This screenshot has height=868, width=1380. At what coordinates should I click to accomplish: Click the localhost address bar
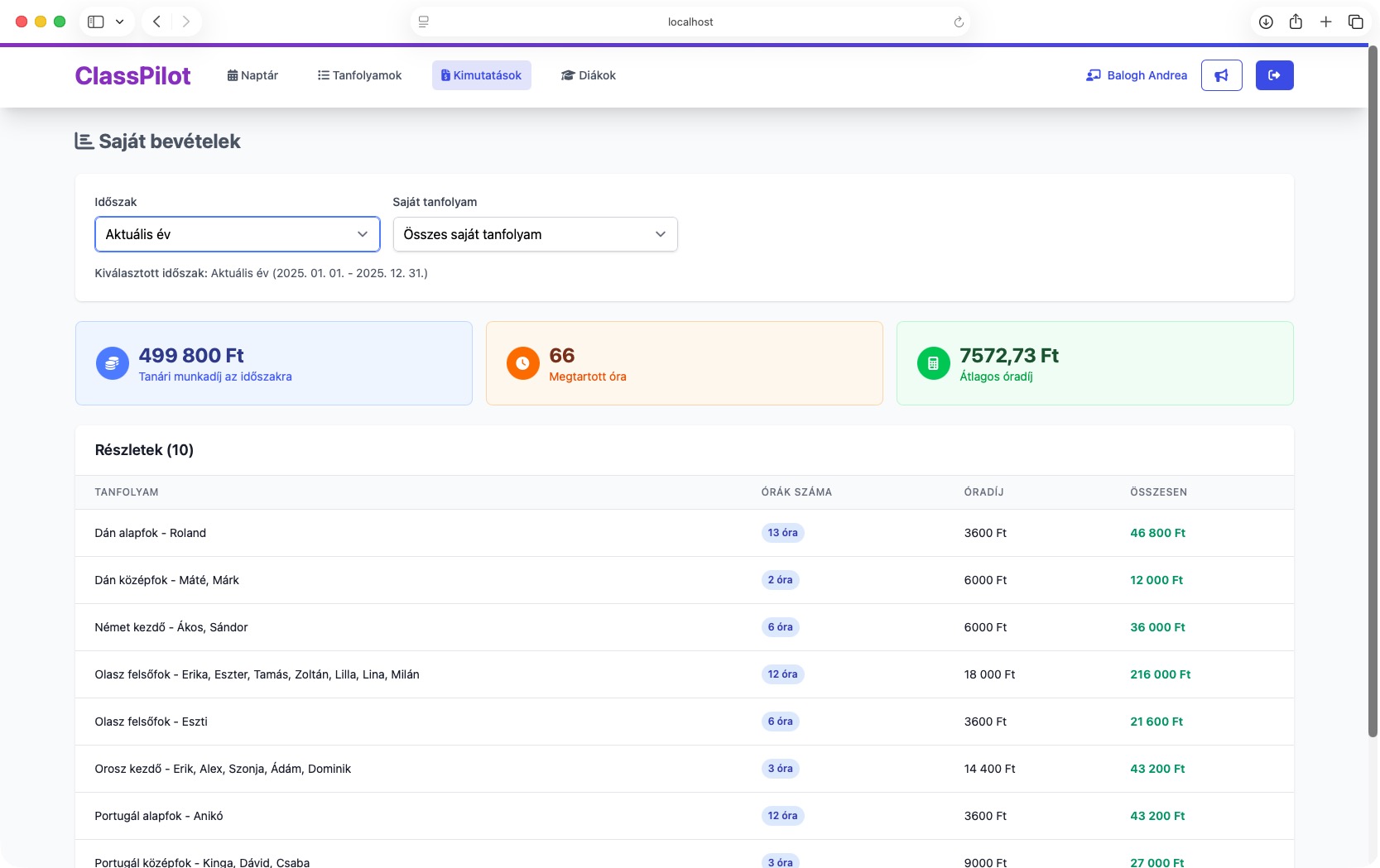coord(690,22)
